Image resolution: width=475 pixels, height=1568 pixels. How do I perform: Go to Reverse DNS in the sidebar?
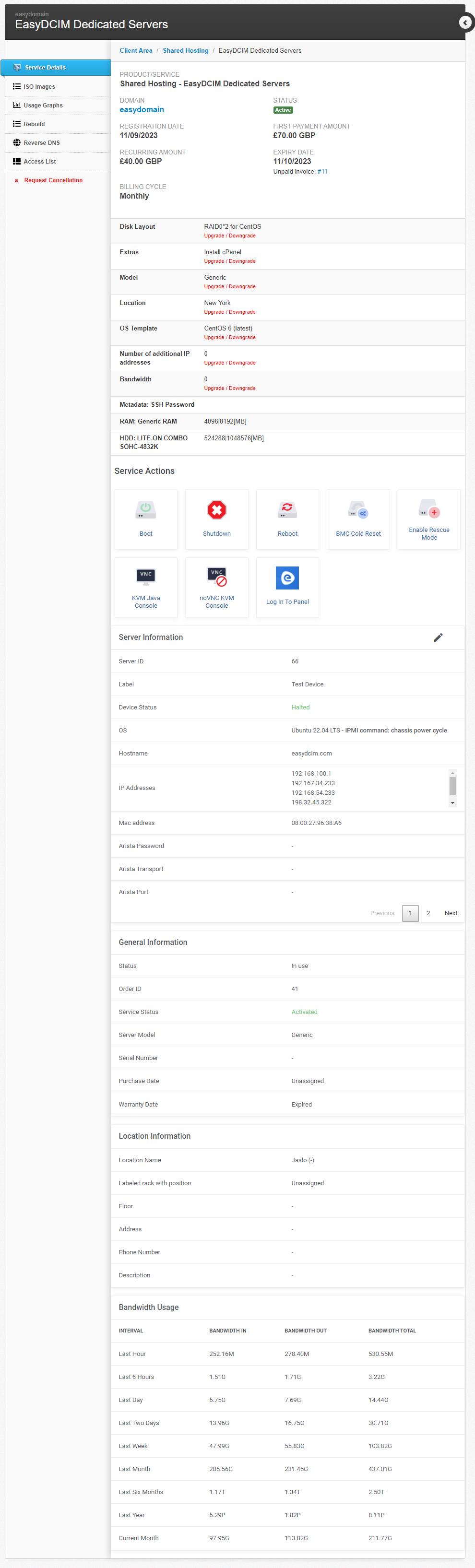(x=58, y=142)
